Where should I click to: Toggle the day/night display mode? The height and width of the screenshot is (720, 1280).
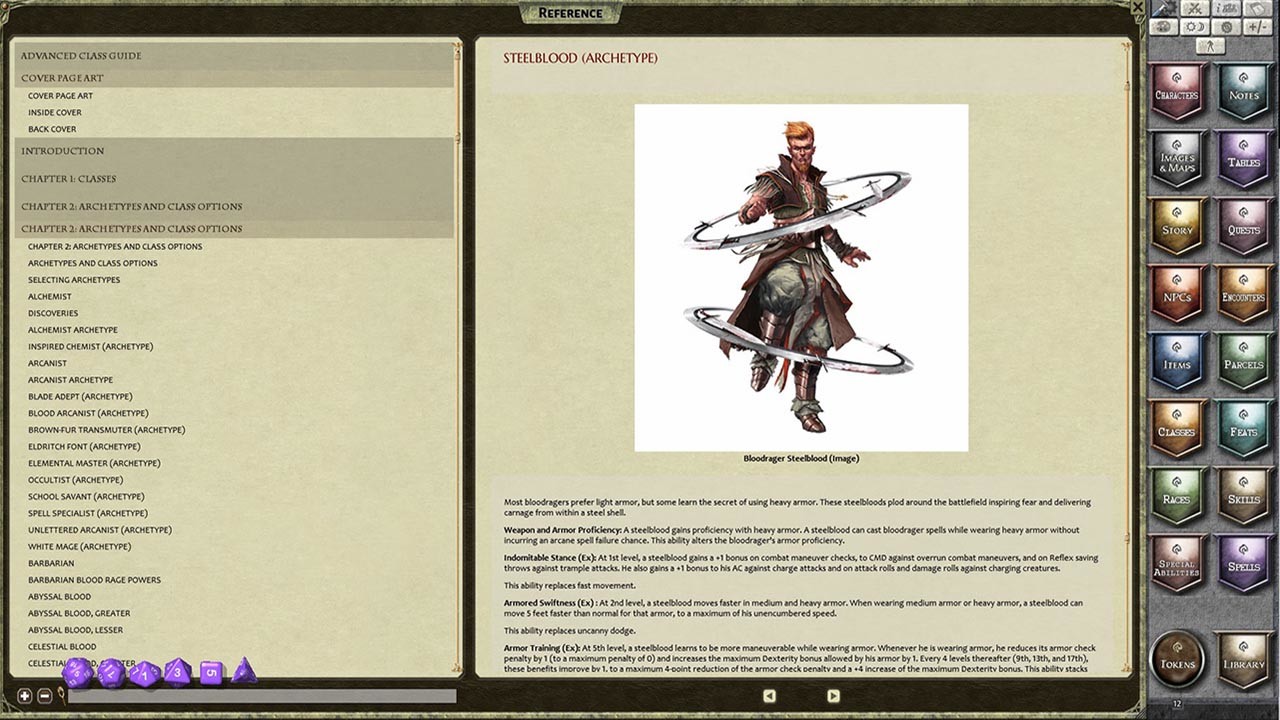[x=1194, y=27]
